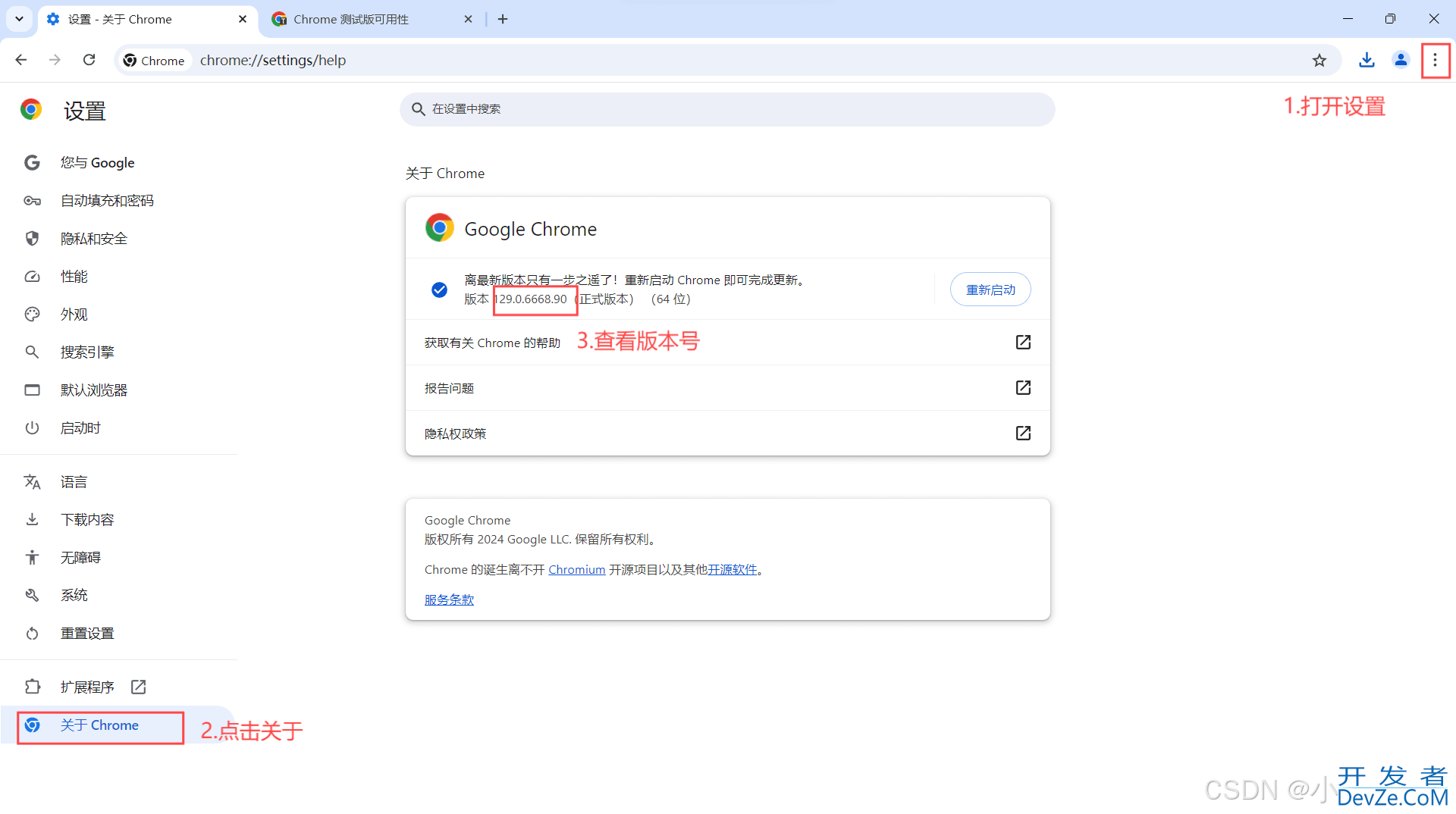Open the 开源软件 hyperlink

(x=733, y=570)
